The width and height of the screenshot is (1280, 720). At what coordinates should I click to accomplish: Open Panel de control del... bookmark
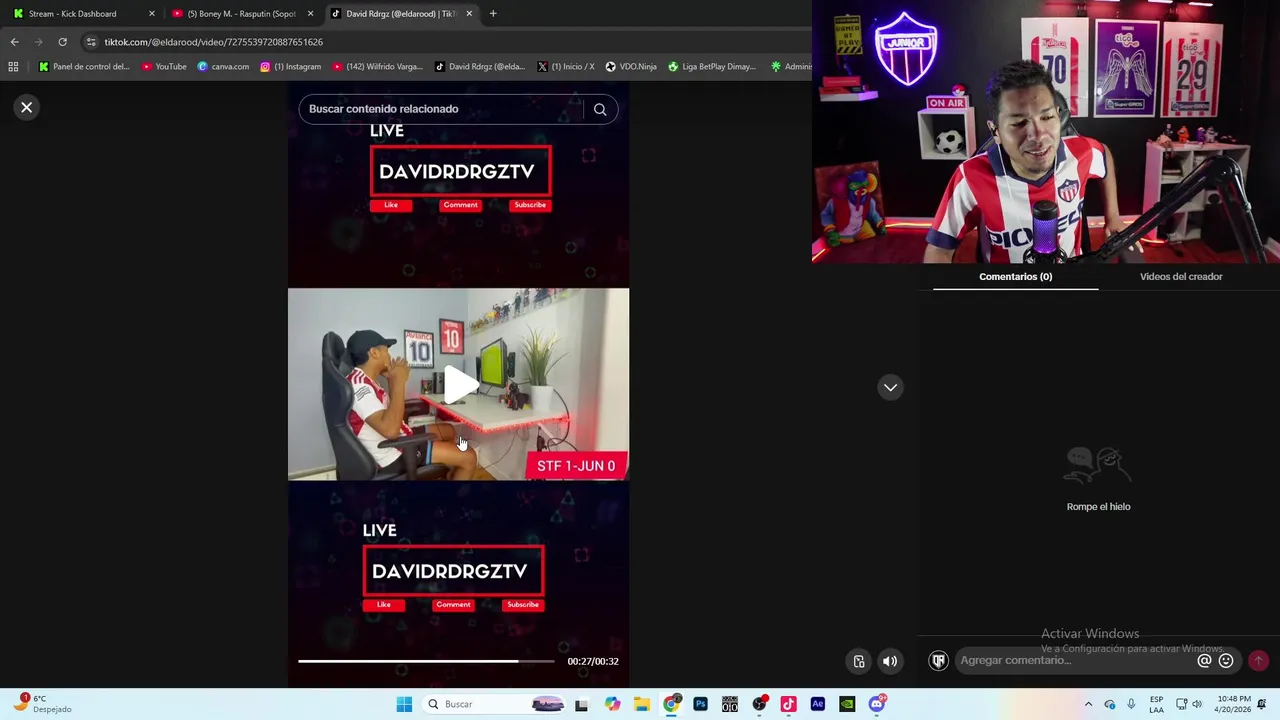point(84,67)
